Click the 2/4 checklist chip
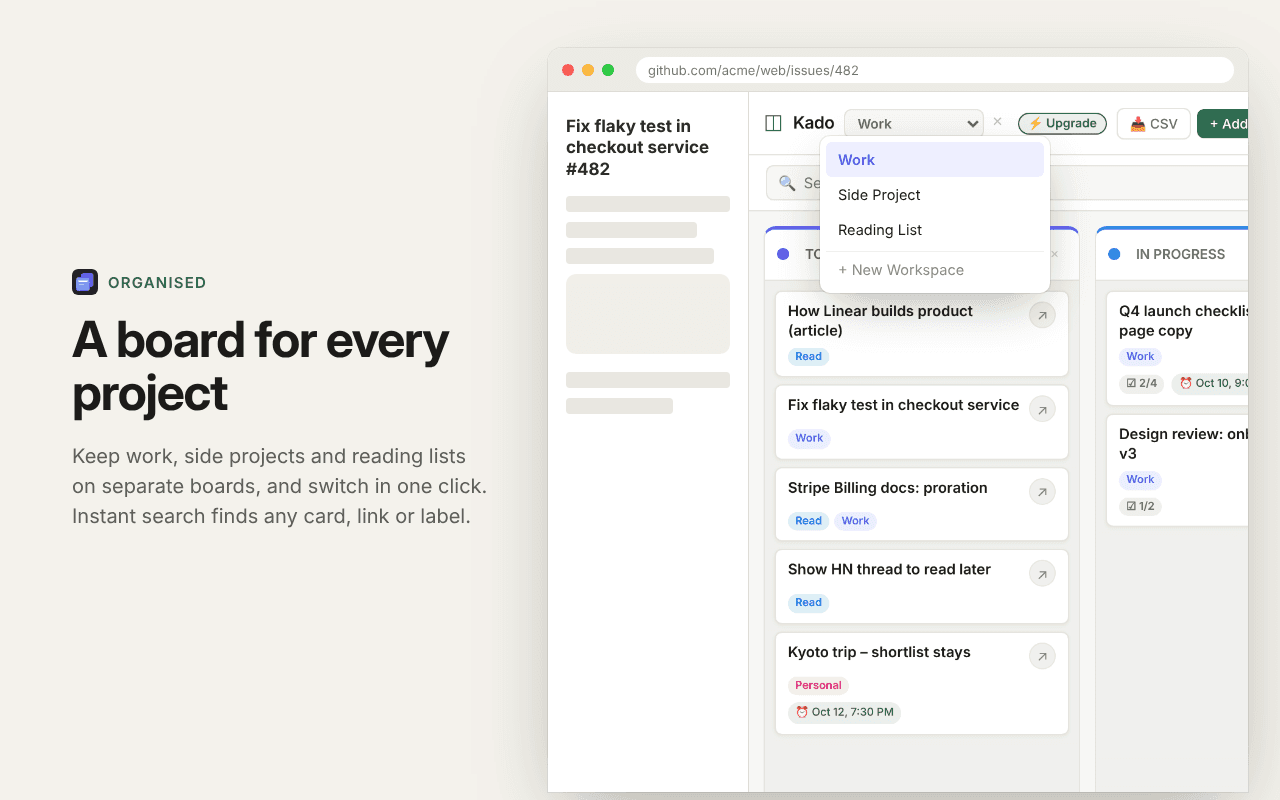 click(1141, 383)
